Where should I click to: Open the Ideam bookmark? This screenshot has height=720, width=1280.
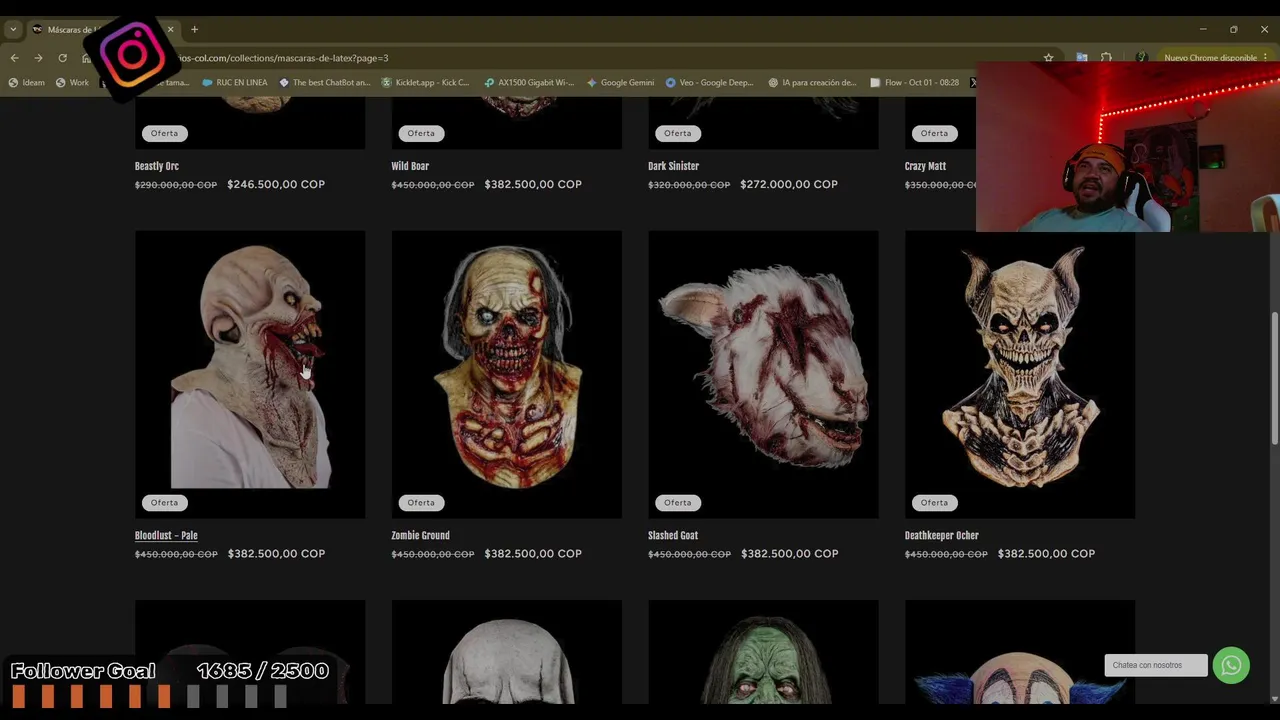click(x=26, y=83)
